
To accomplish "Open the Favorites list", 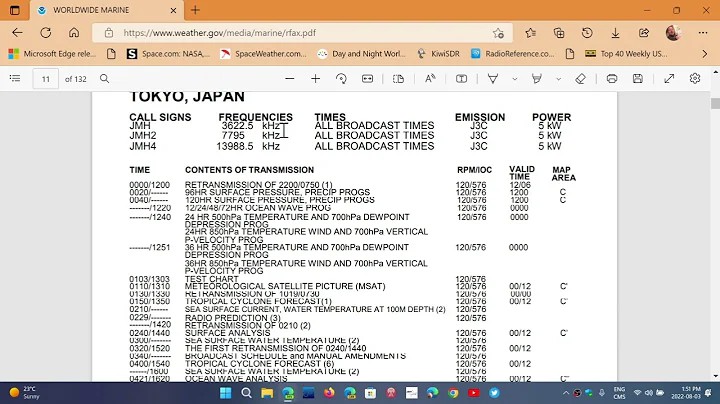I will 530,33.
